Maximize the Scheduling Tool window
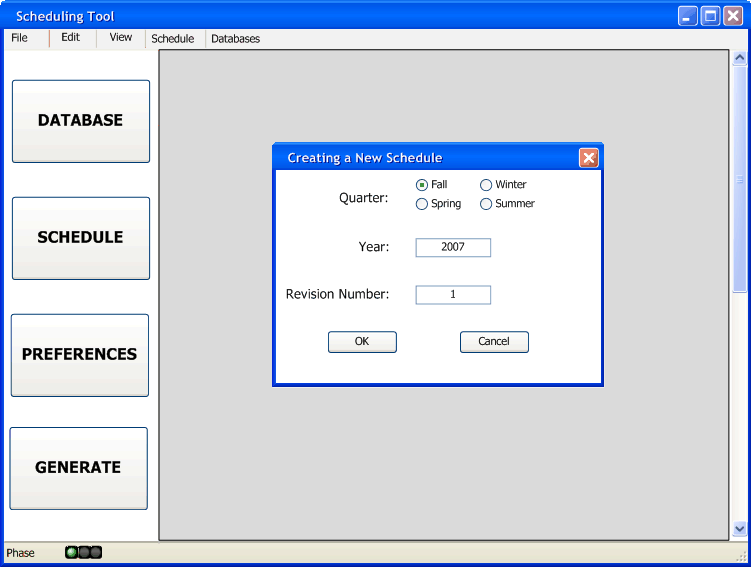 (x=710, y=16)
